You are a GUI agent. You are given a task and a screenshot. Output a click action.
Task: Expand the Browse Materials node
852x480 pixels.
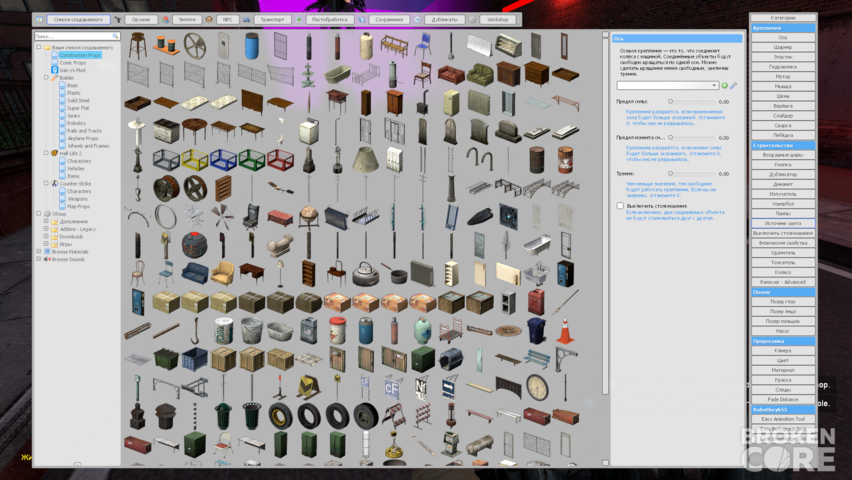coord(39,252)
